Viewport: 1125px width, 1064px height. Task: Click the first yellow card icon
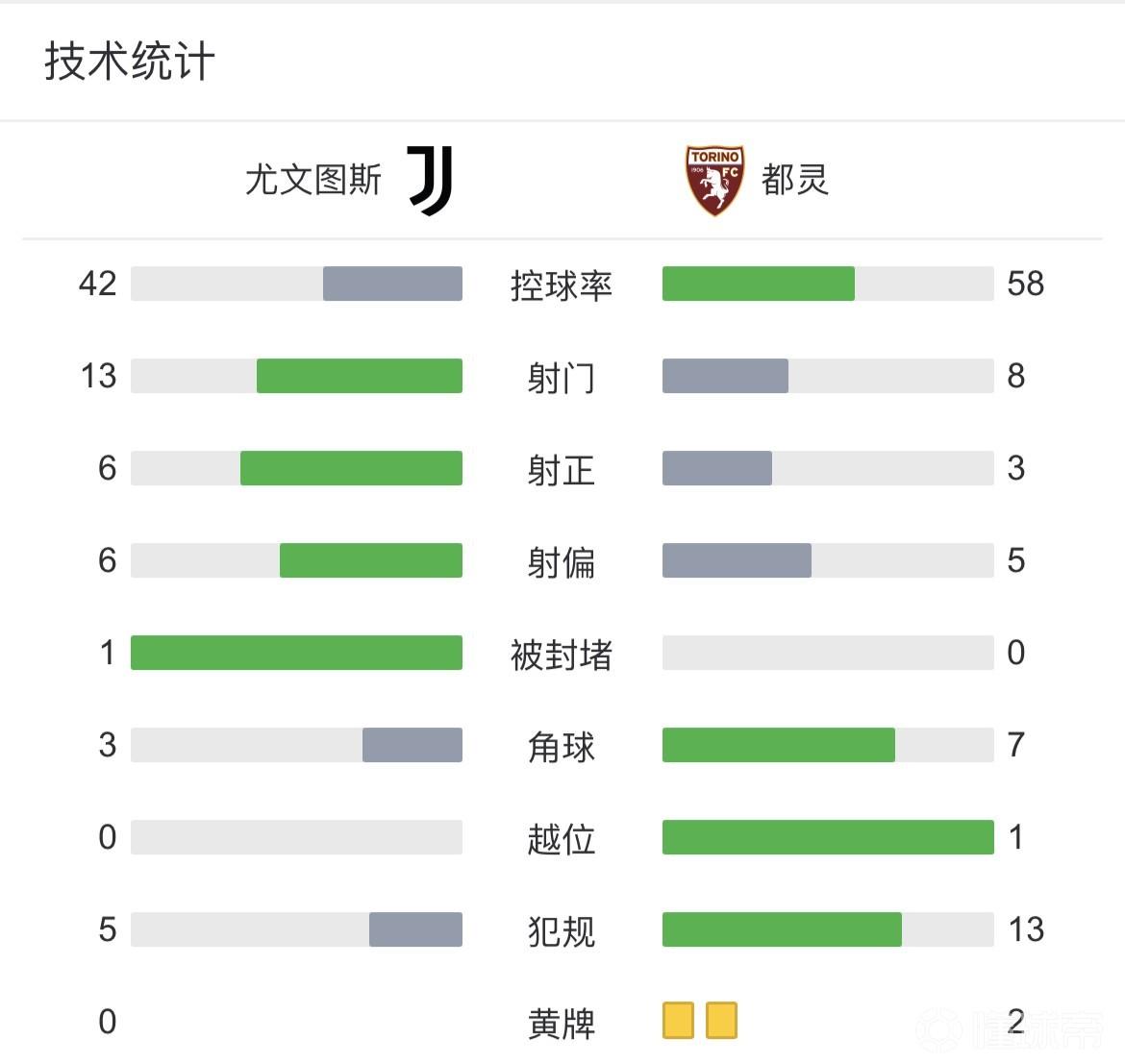pyautogui.click(x=678, y=1020)
